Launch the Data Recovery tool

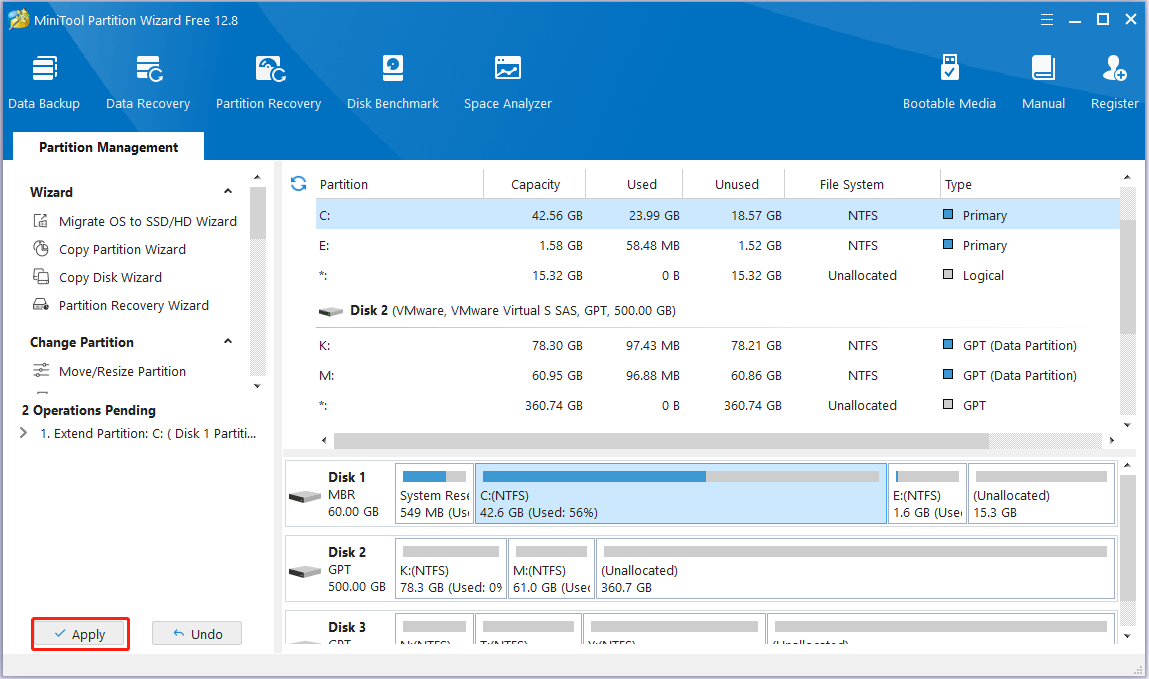pyautogui.click(x=148, y=82)
